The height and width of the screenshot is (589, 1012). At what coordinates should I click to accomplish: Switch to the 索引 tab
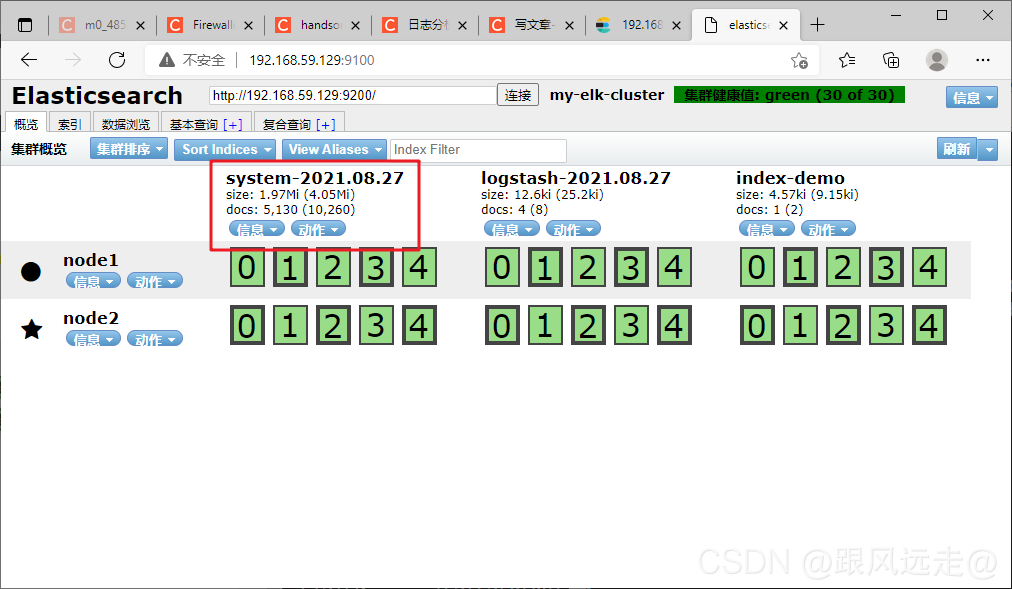[x=69, y=124]
